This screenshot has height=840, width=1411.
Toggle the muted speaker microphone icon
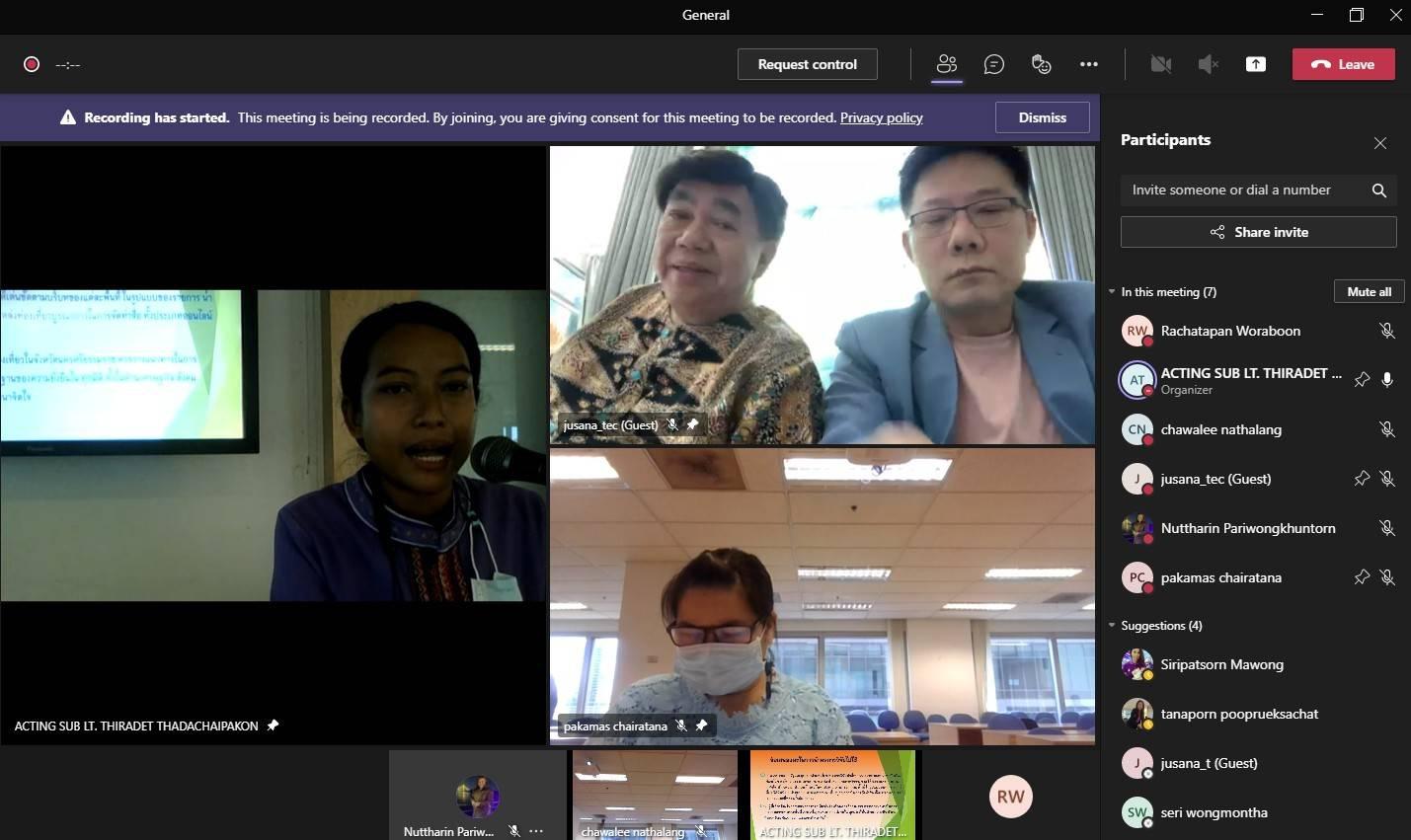[1209, 64]
